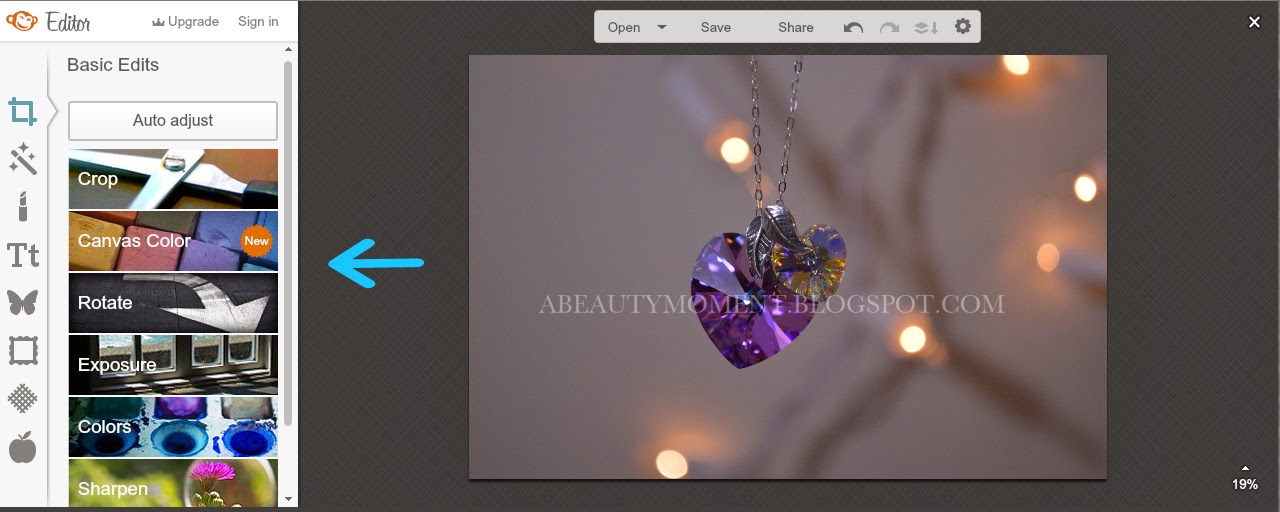The width and height of the screenshot is (1280, 512).
Task: Select the Sharpen edit option
Action: coord(173,483)
